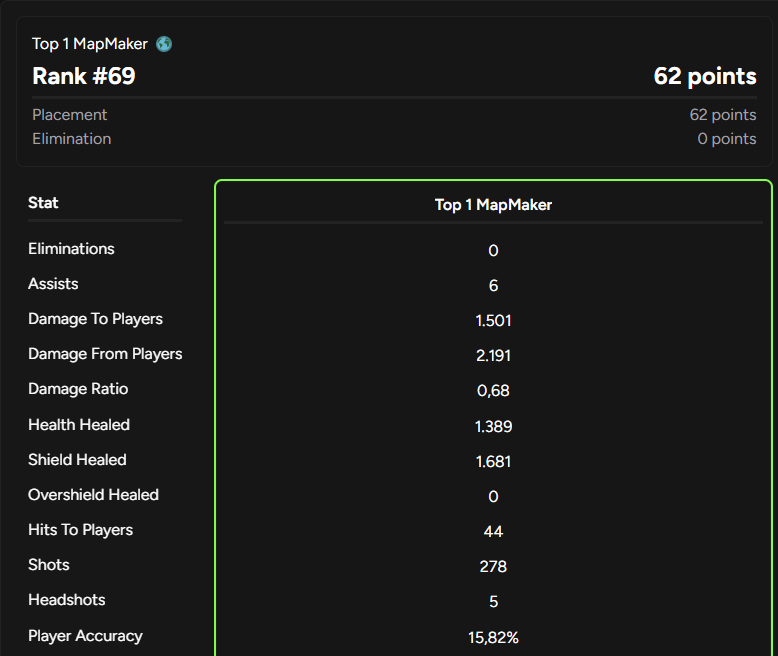Click the value 1.501
The height and width of the screenshot is (656, 778).
tap(493, 321)
